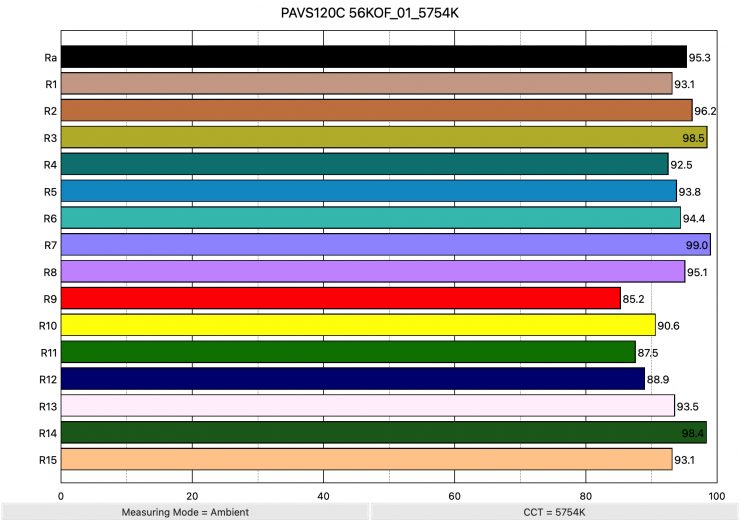Image resolution: width=740 pixels, height=521 pixels.
Task: Click the R4 row label
Action: pos(50,164)
